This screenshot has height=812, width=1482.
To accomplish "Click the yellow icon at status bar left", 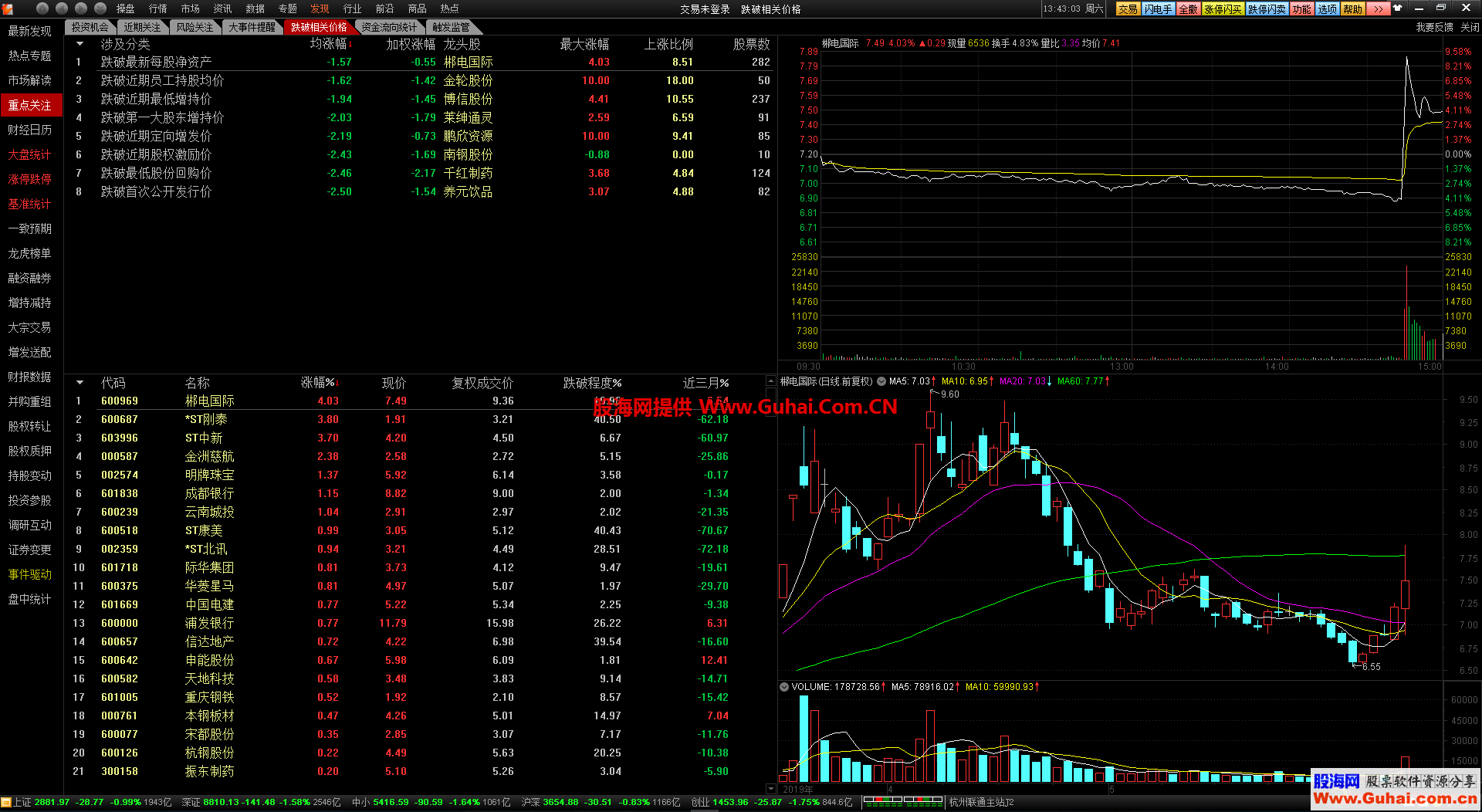I will pos(6,803).
